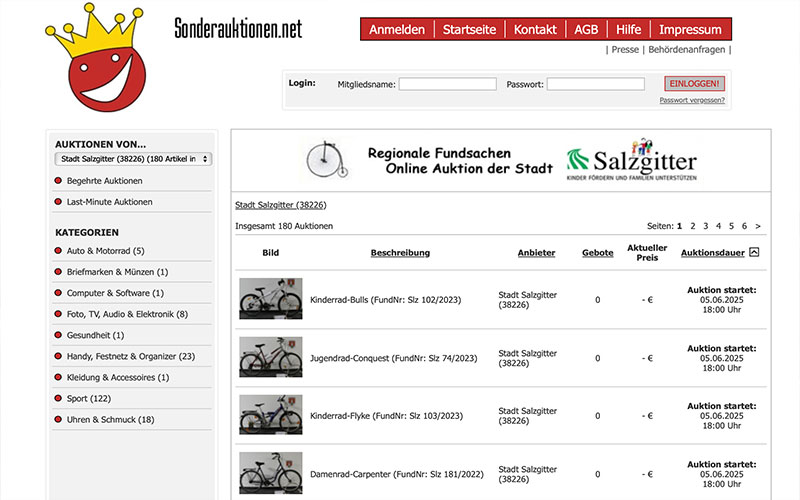The width and height of the screenshot is (800, 500).
Task: Open the Damenrad-Carpenter bike thumbnail
Action: click(x=270, y=473)
